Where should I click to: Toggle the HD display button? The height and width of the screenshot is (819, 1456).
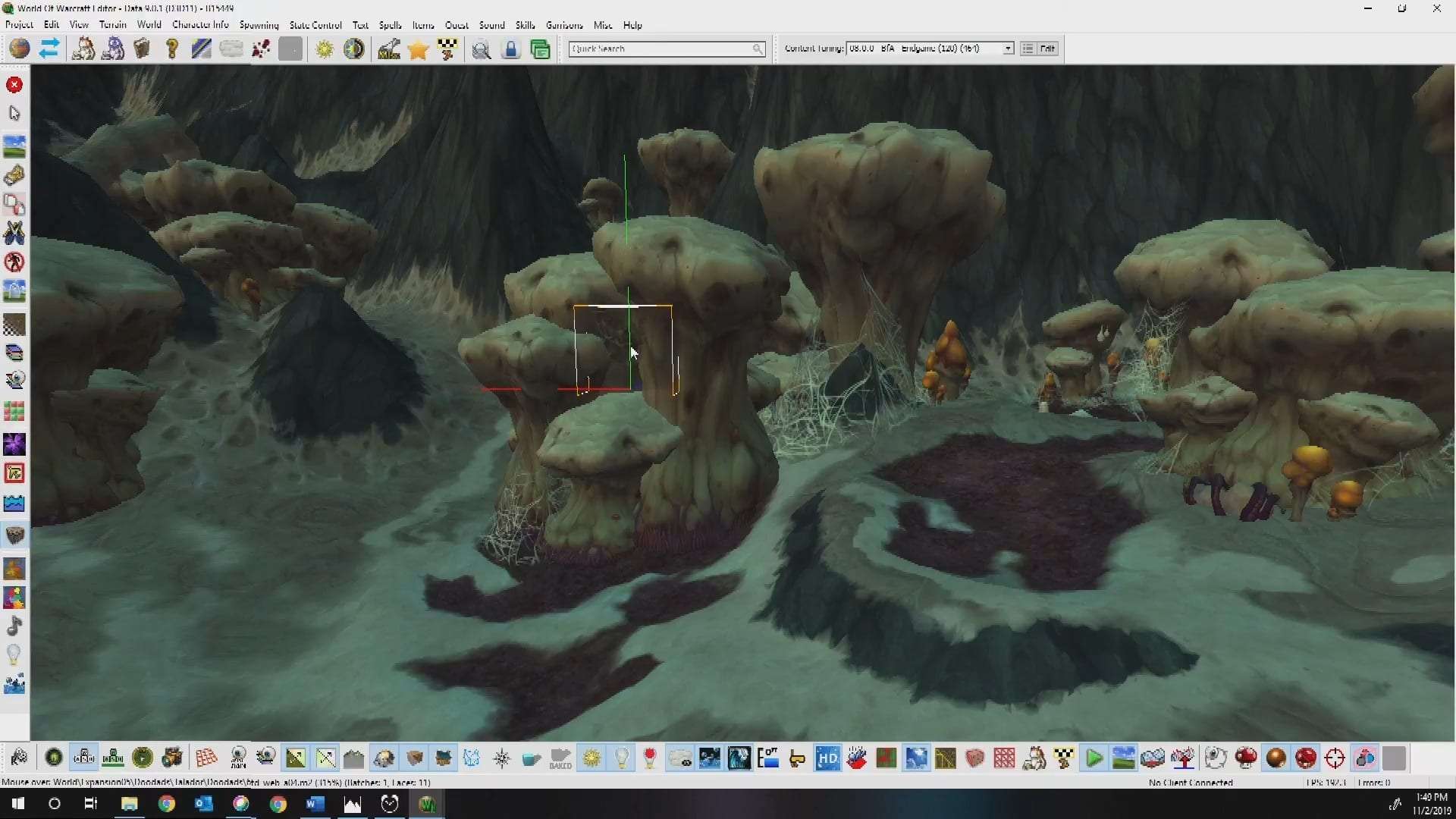827,758
